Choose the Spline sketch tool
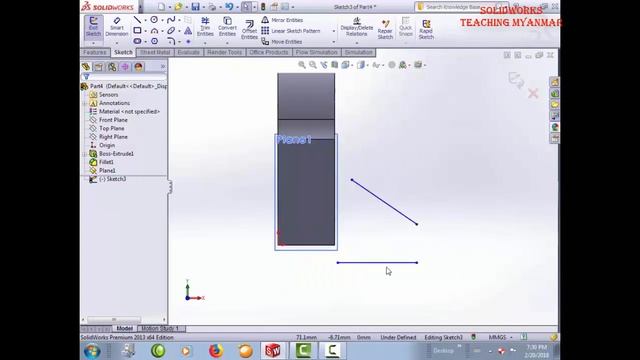640x360 pixels. (x=171, y=20)
